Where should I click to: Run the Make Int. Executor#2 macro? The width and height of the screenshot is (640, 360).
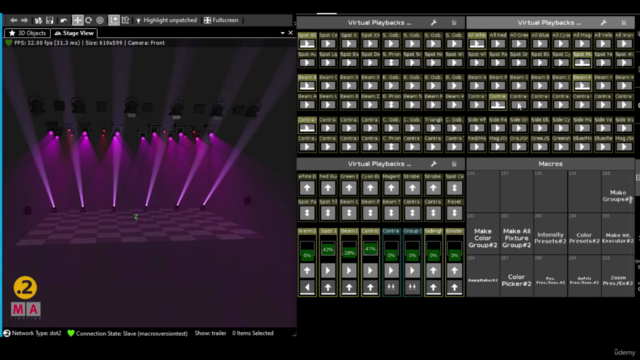(618, 234)
